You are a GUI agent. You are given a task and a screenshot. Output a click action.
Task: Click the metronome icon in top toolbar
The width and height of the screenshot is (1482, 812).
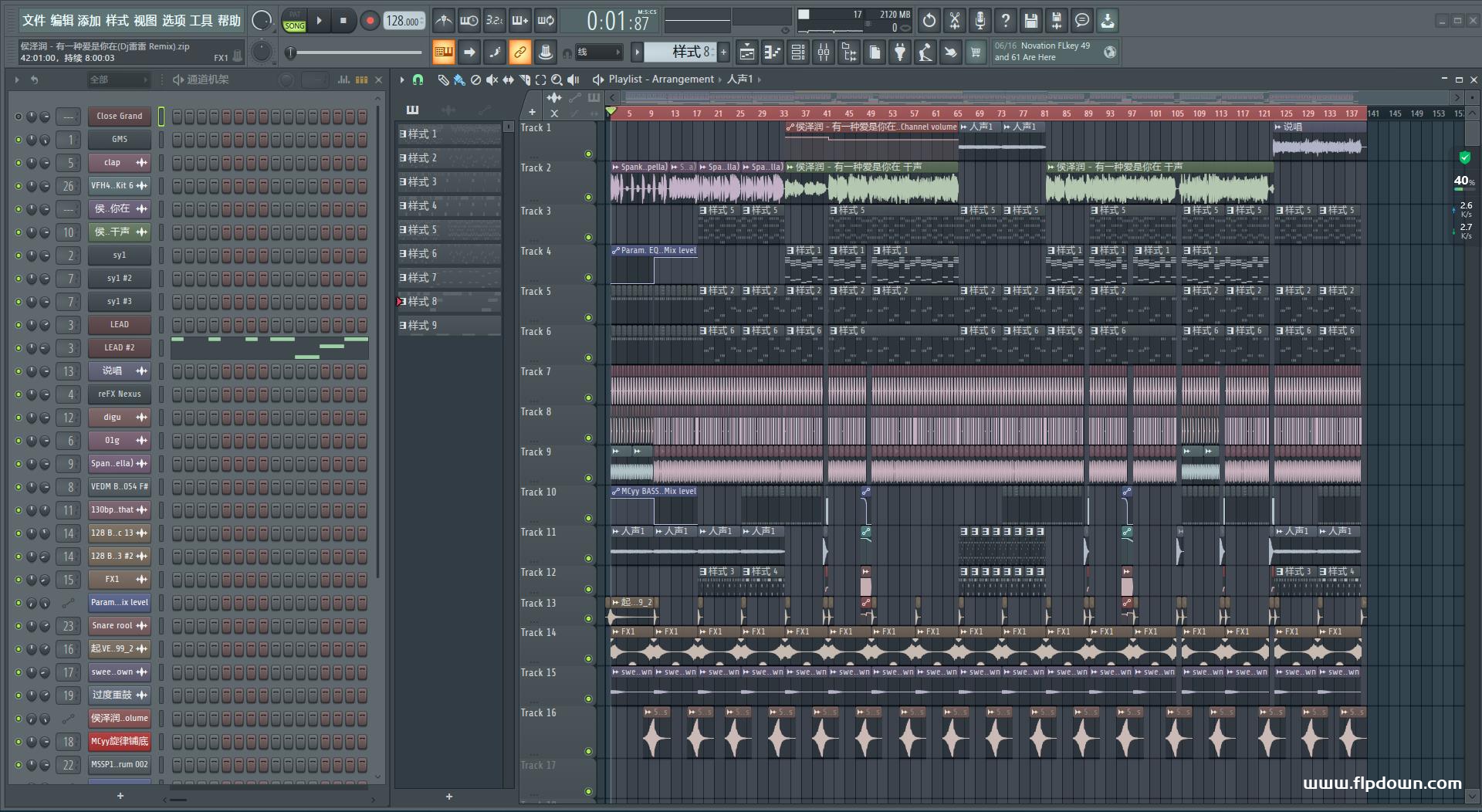[443, 21]
